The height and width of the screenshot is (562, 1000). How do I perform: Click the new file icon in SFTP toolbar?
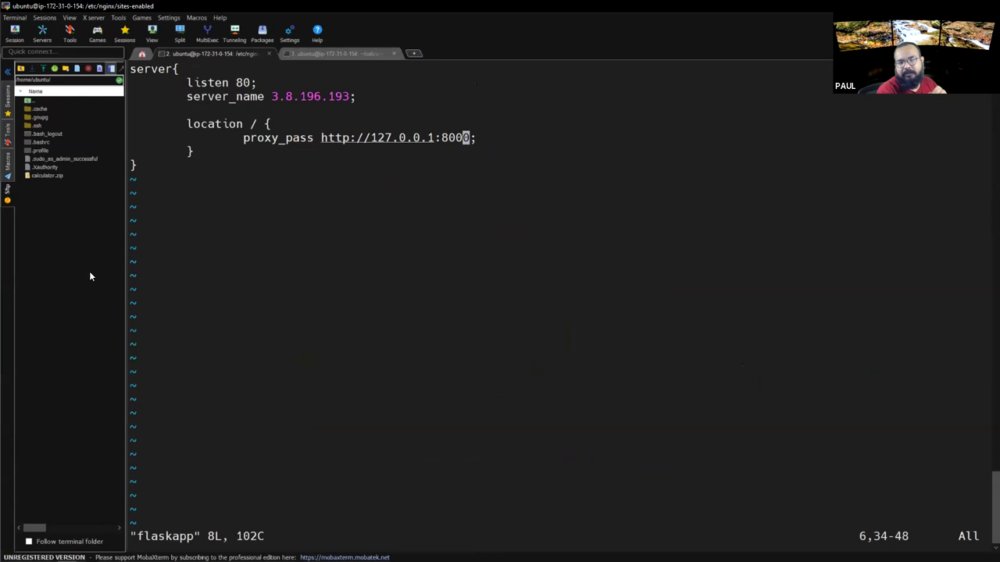[x=77, y=68]
